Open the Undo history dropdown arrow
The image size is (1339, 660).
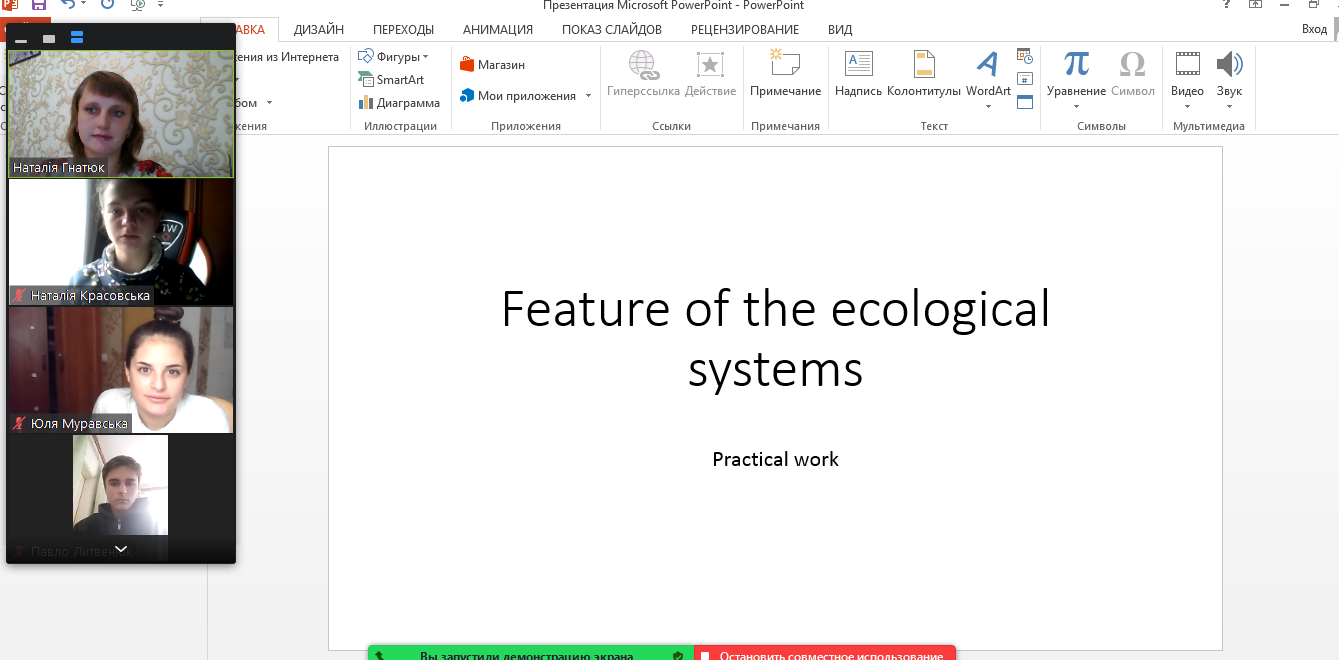click(83, 5)
